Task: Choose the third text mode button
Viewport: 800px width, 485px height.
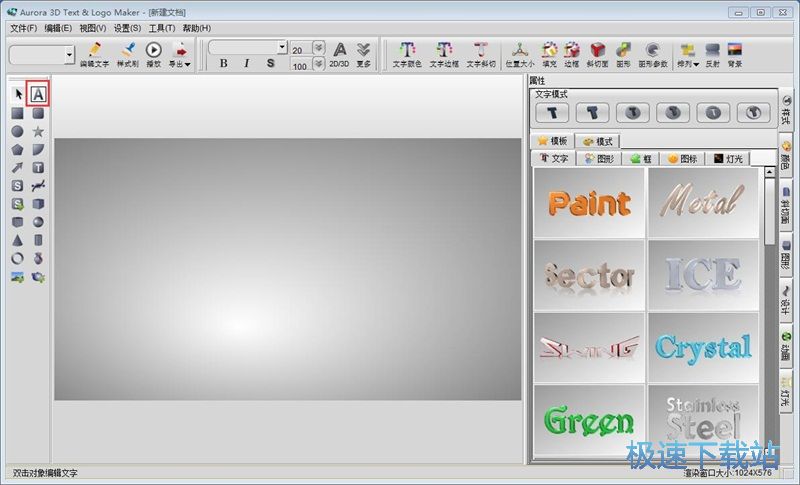Action: tap(633, 112)
